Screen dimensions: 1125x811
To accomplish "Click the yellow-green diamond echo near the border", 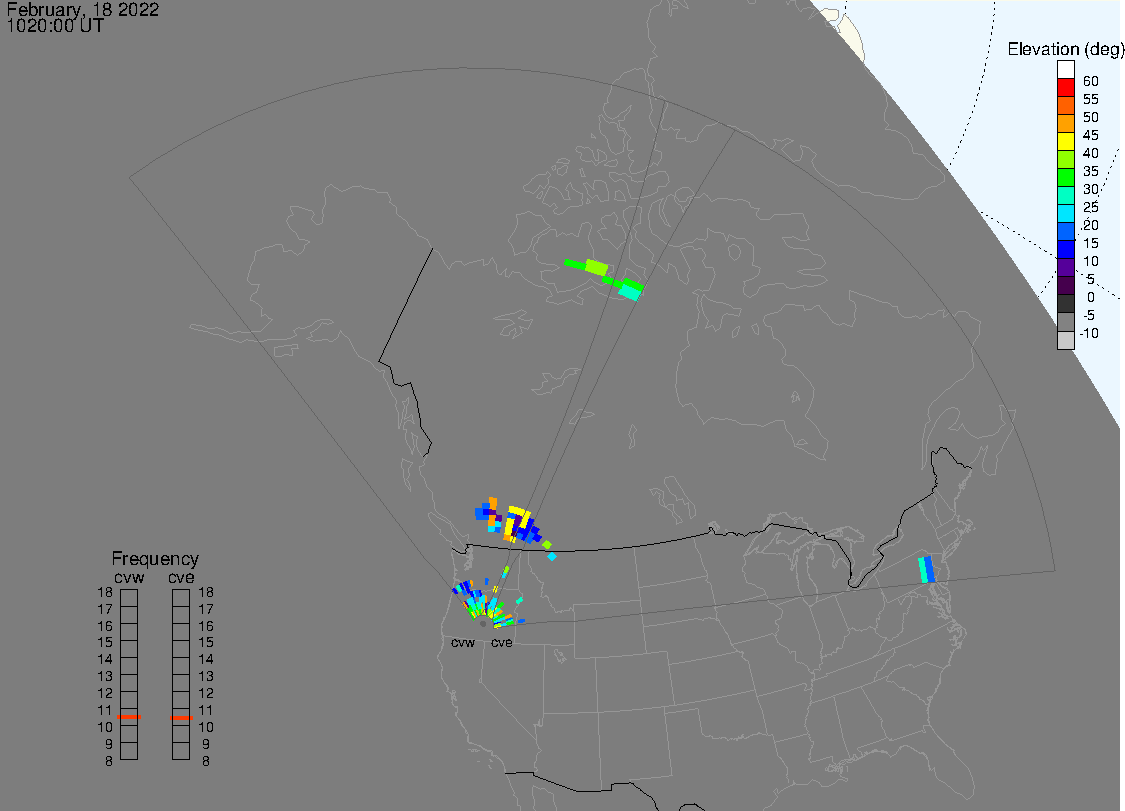I will tap(547, 544).
